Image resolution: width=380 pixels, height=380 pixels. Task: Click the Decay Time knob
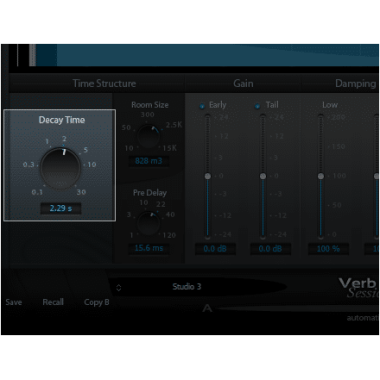60,168
